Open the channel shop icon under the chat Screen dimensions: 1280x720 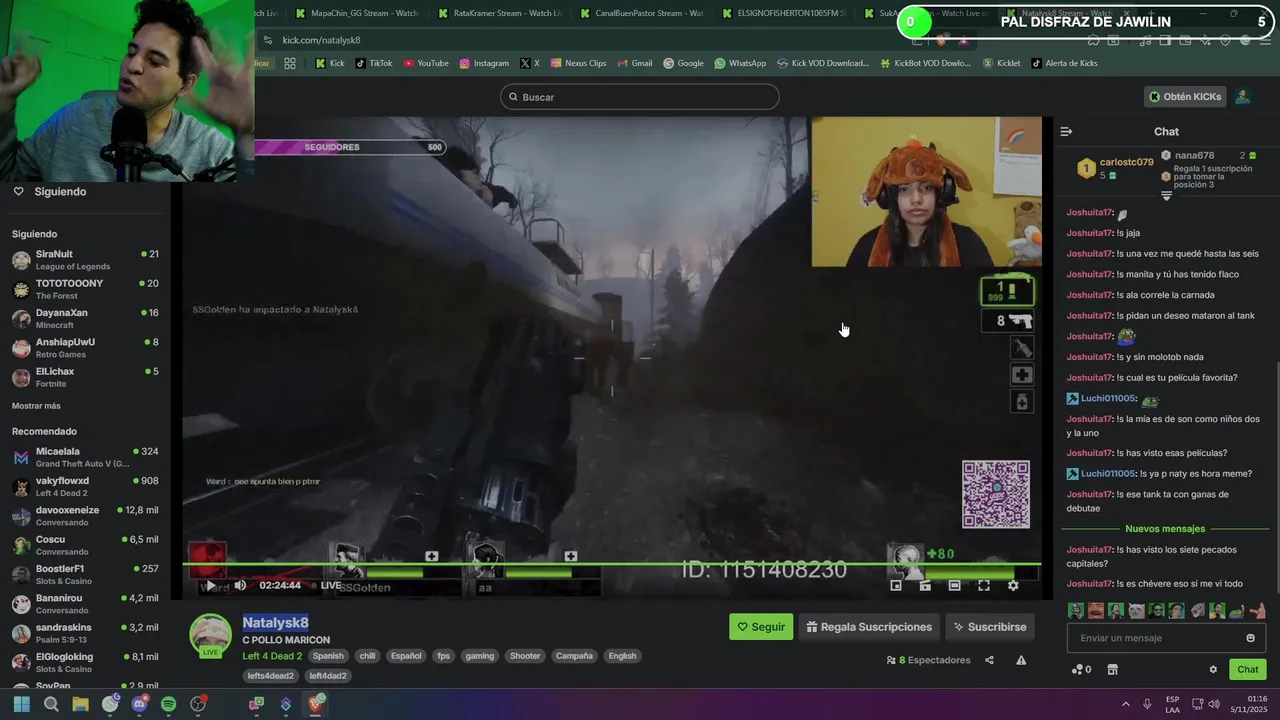click(x=1112, y=670)
